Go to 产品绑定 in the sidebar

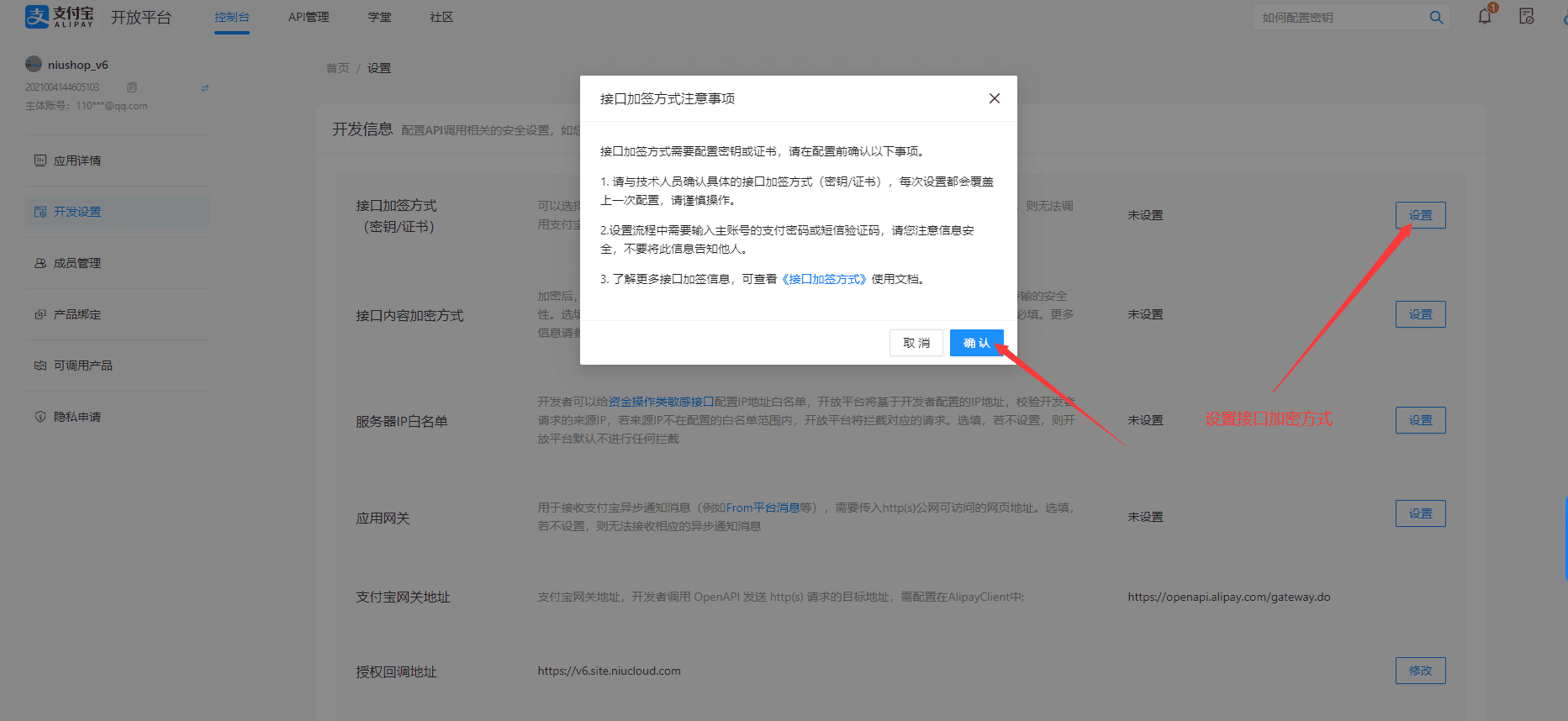[77, 314]
